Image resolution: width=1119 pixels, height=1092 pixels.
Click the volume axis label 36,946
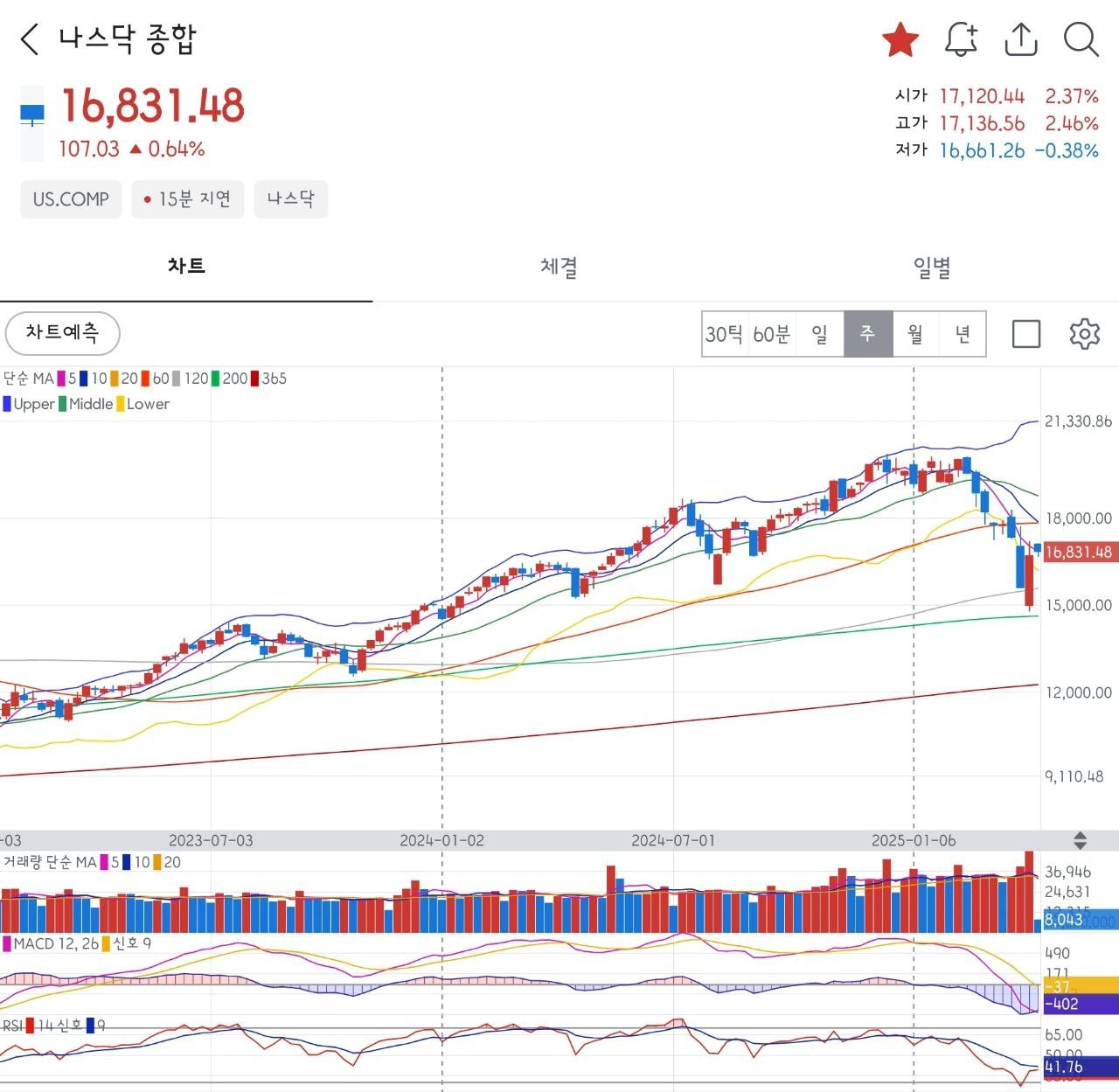coord(1068,872)
